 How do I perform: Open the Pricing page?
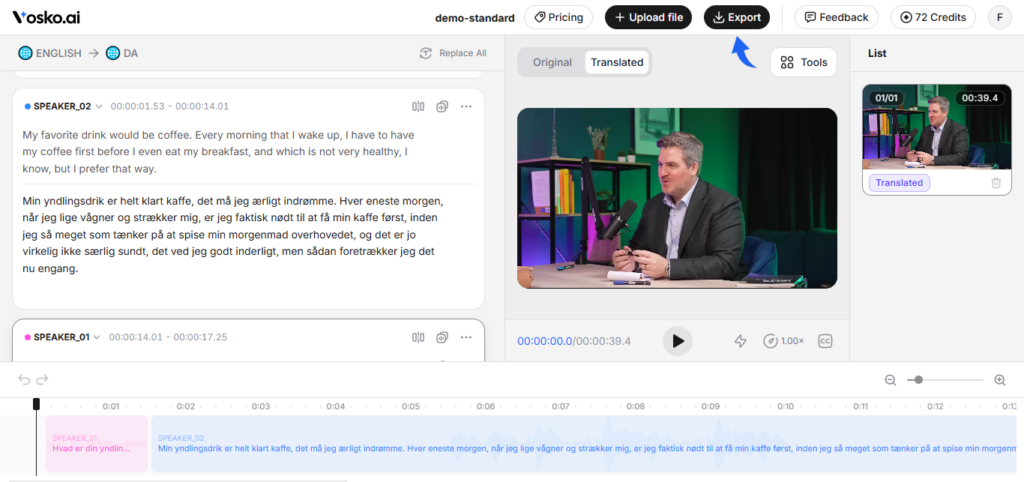tap(558, 18)
